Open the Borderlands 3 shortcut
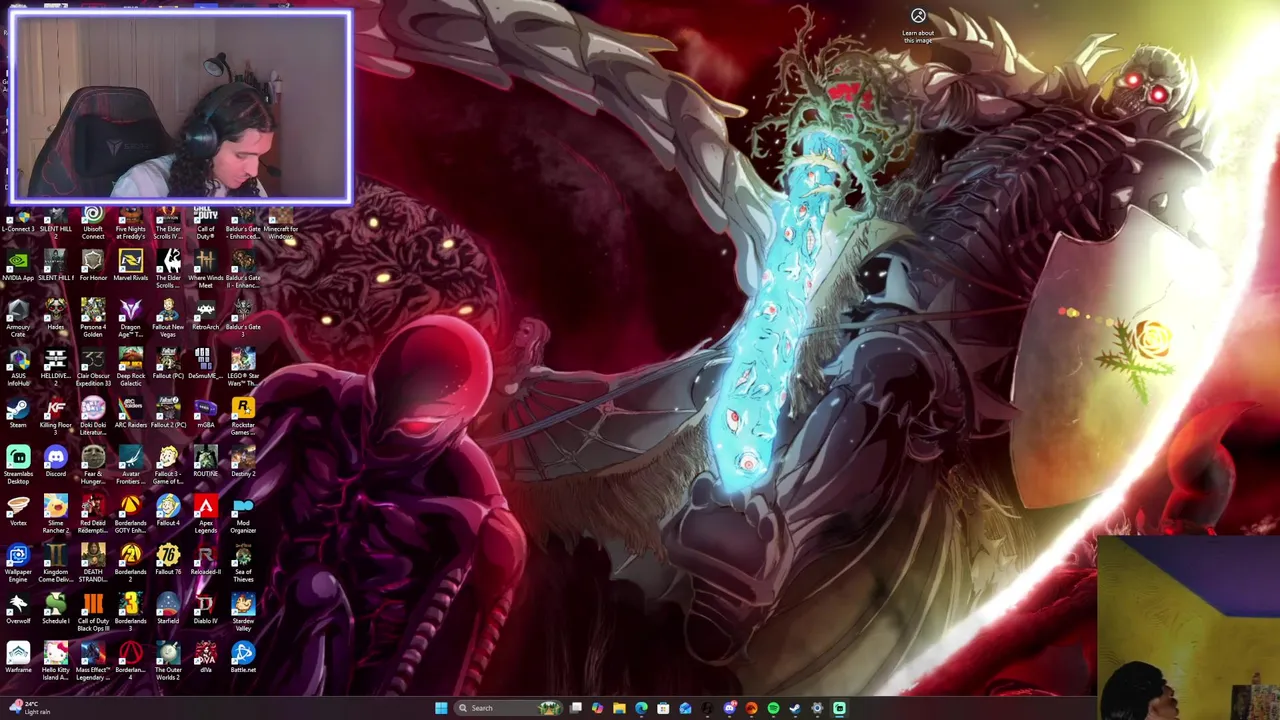 coord(130,613)
